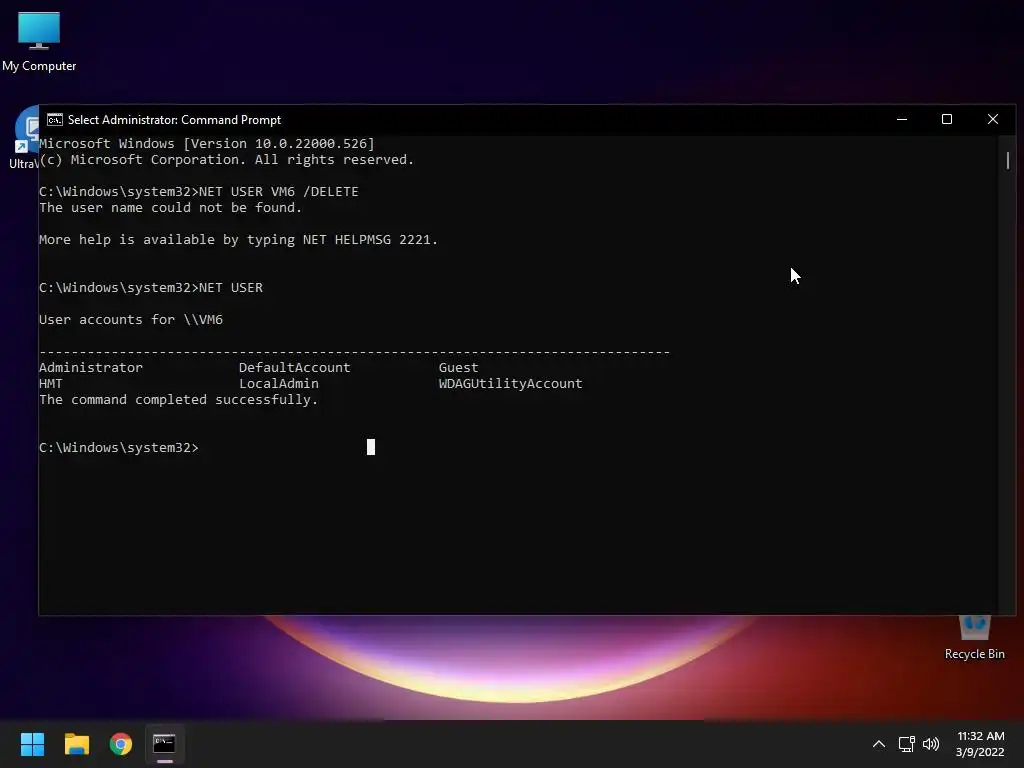Viewport: 1024px width, 768px height.
Task: Click 'The command completed successfully.' line
Action: coord(178,400)
